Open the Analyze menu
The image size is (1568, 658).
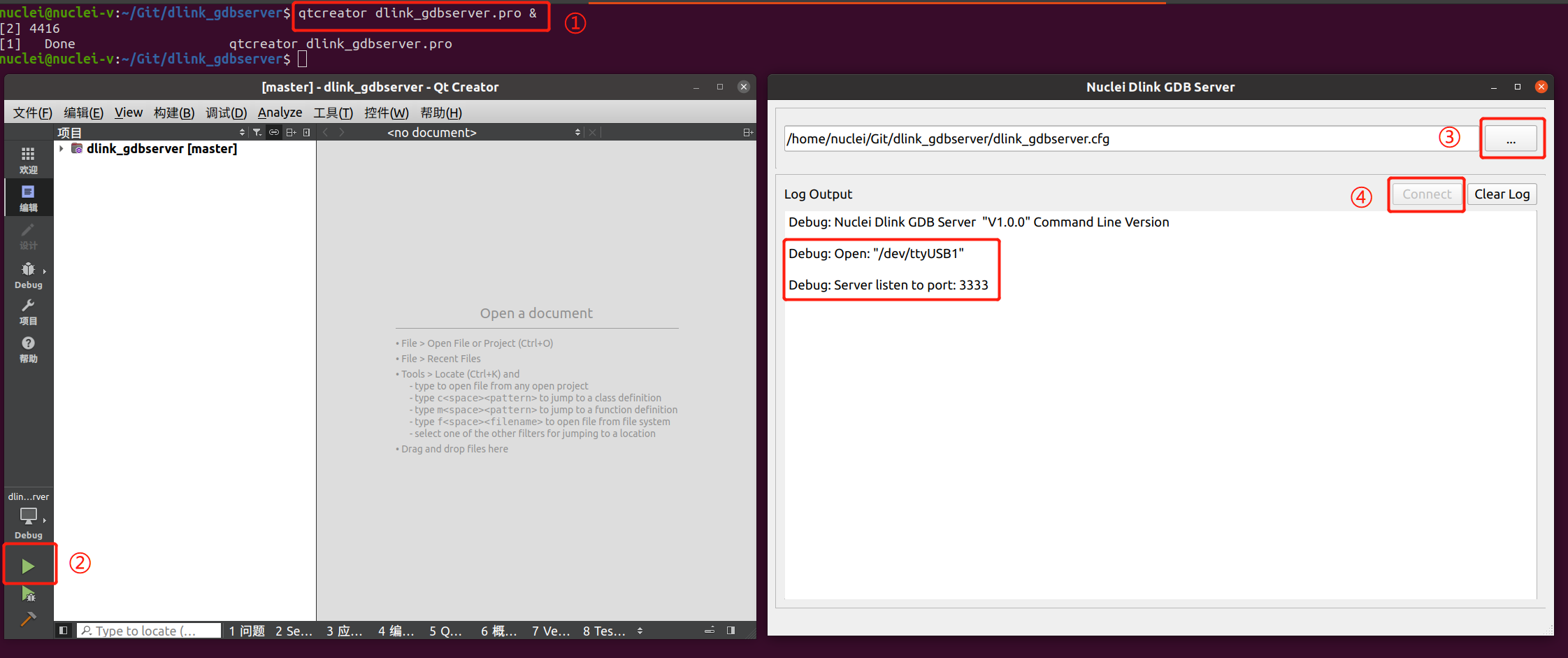280,113
